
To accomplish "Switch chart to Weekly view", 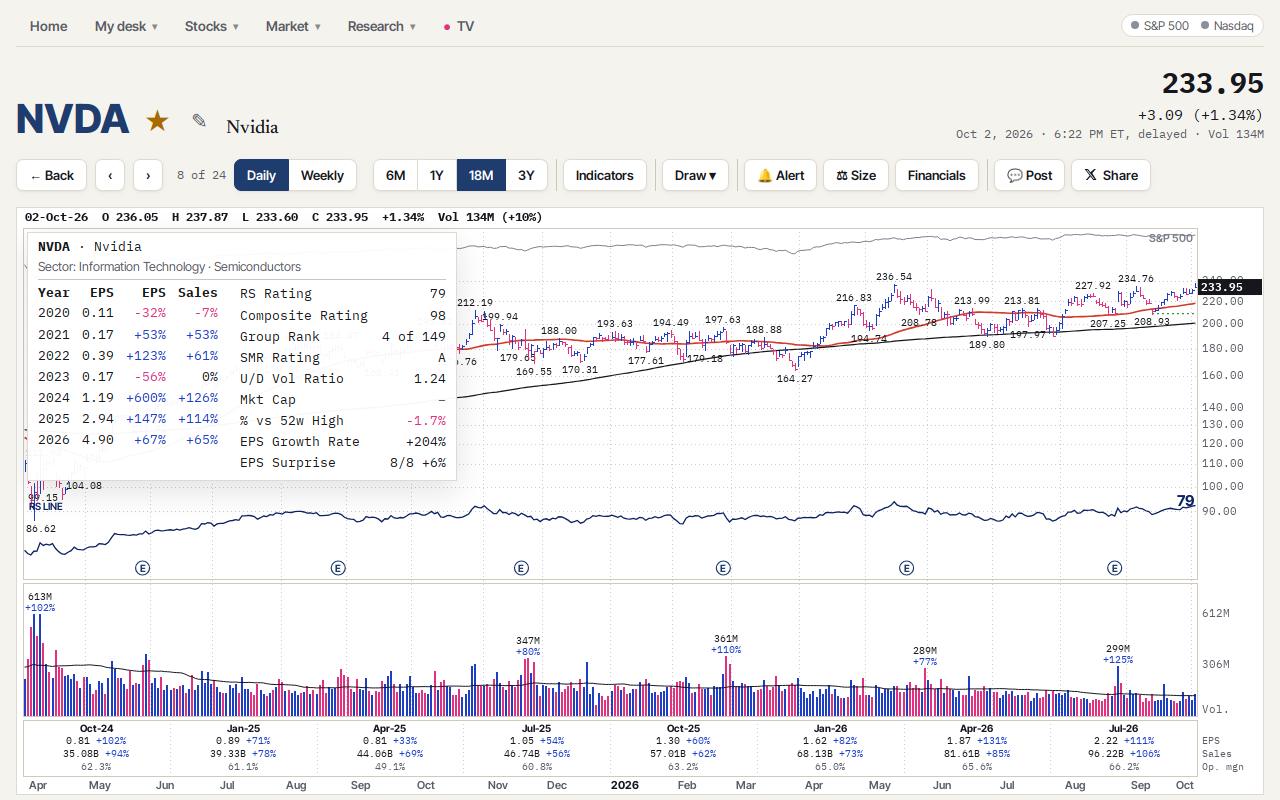I will click(x=322, y=175).
